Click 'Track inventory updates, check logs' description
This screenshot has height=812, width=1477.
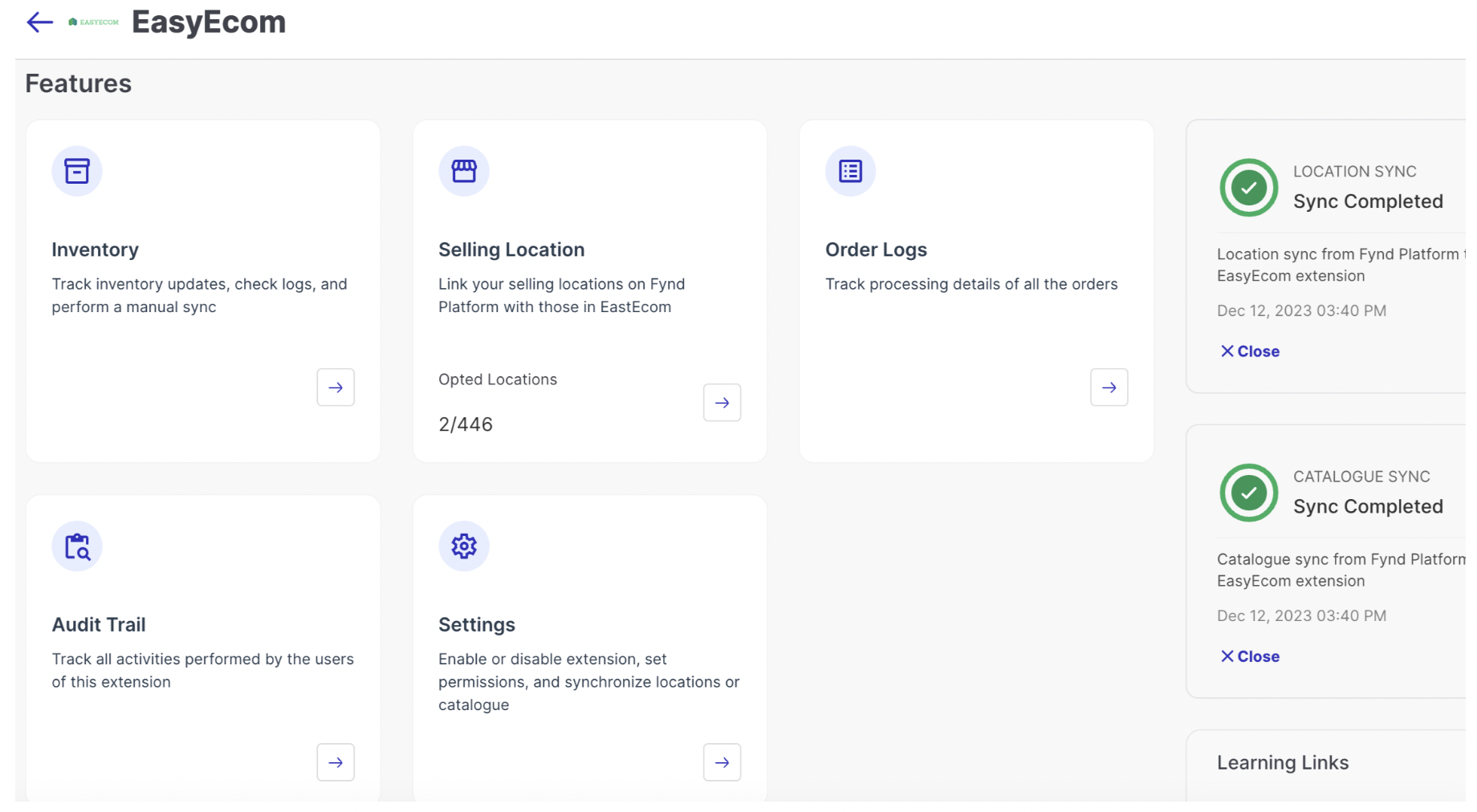(x=199, y=295)
